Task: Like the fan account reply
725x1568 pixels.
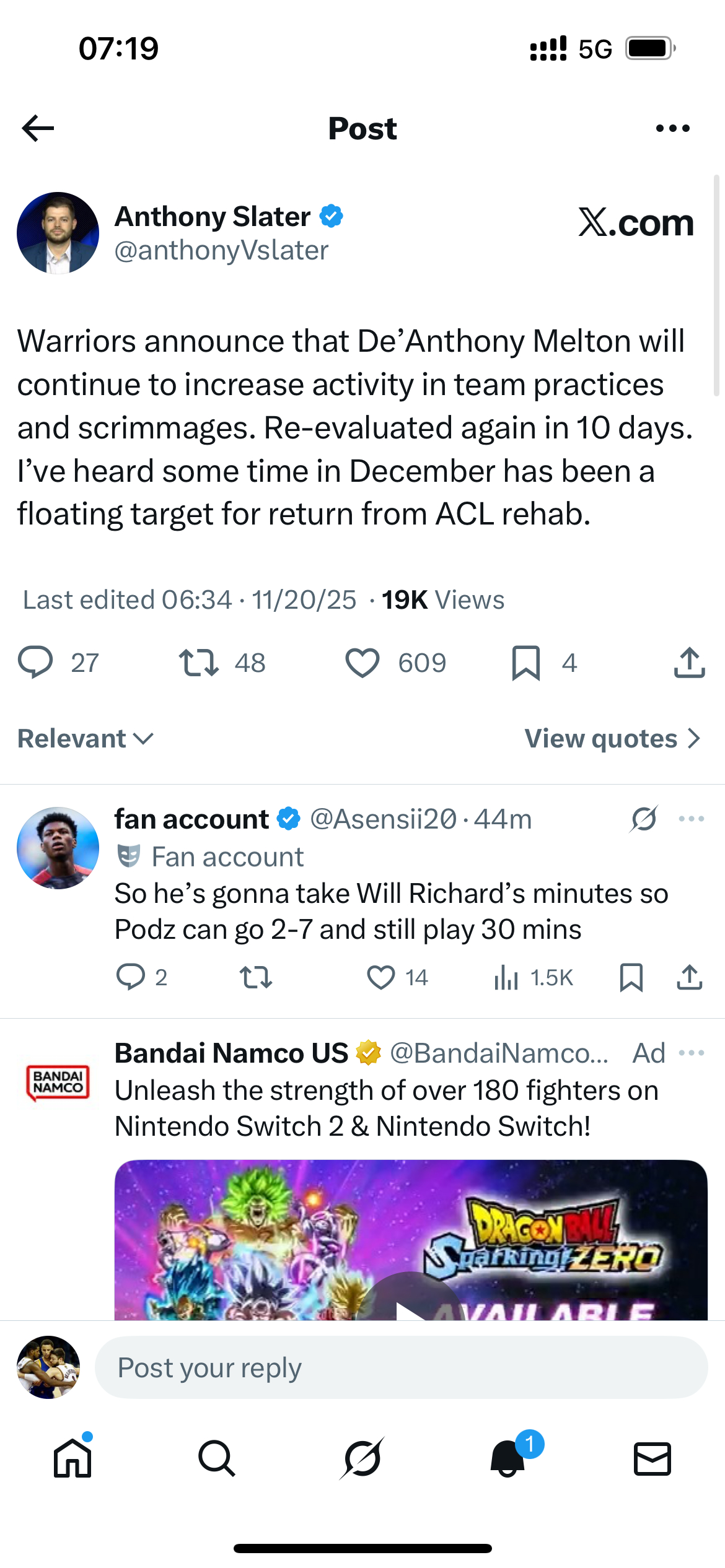Action: pos(381,978)
